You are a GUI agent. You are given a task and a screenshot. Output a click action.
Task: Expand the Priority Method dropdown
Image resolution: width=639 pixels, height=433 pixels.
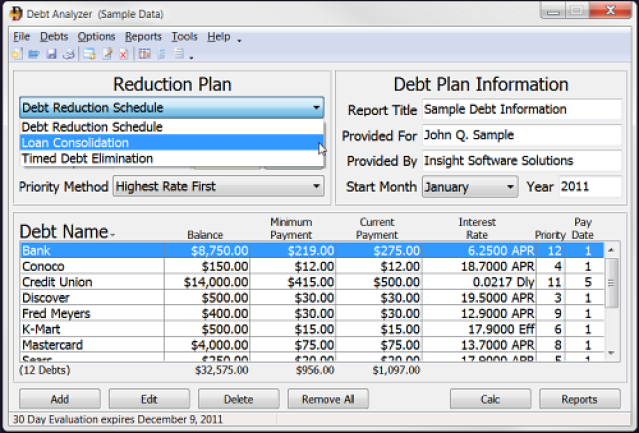coord(218,187)
